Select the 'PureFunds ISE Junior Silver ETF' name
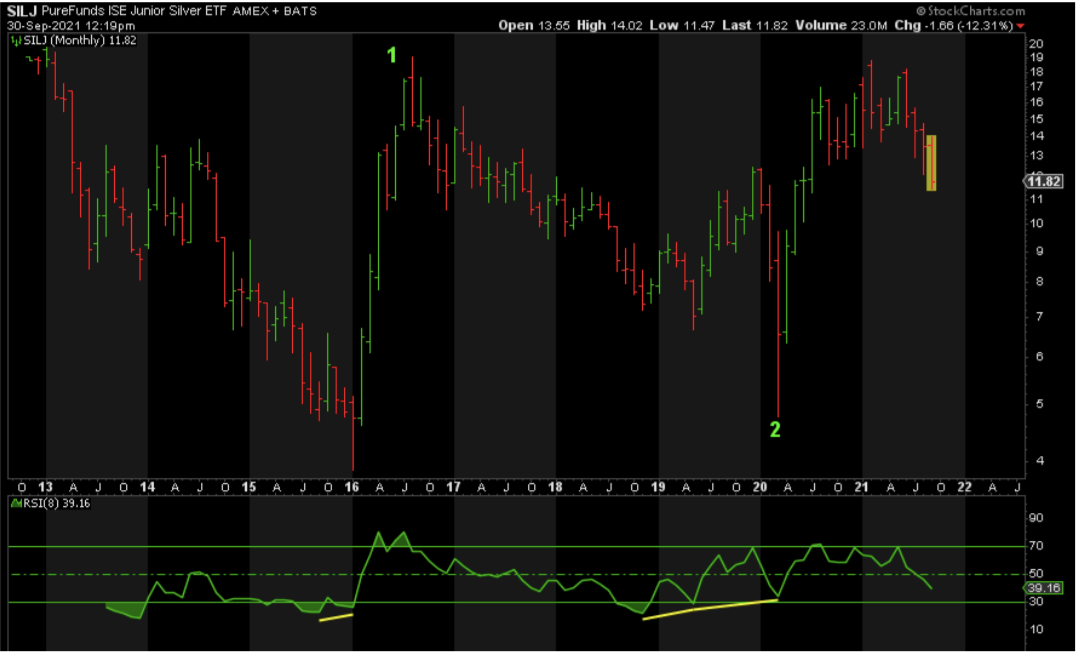 [136, 11]
